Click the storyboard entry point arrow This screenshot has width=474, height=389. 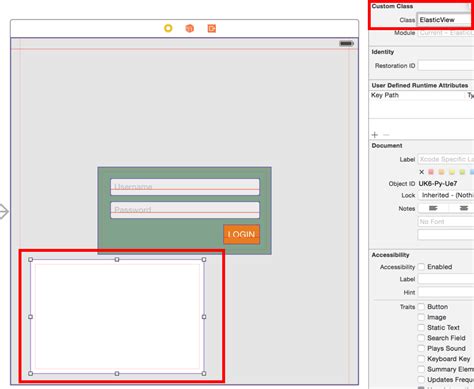click(x=4, y=211)
